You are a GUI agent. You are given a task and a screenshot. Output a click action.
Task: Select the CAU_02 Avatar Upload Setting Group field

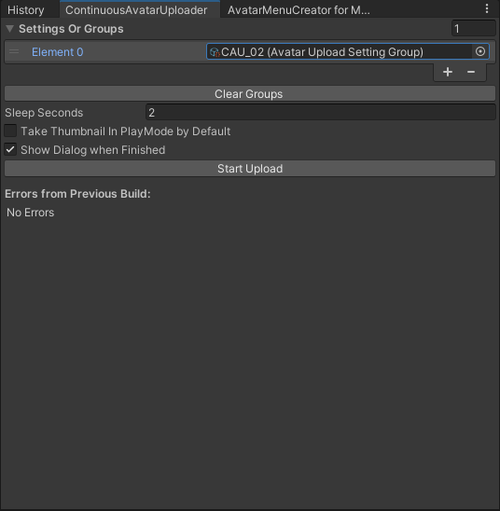pyautogui.click(x=348, y=52)
